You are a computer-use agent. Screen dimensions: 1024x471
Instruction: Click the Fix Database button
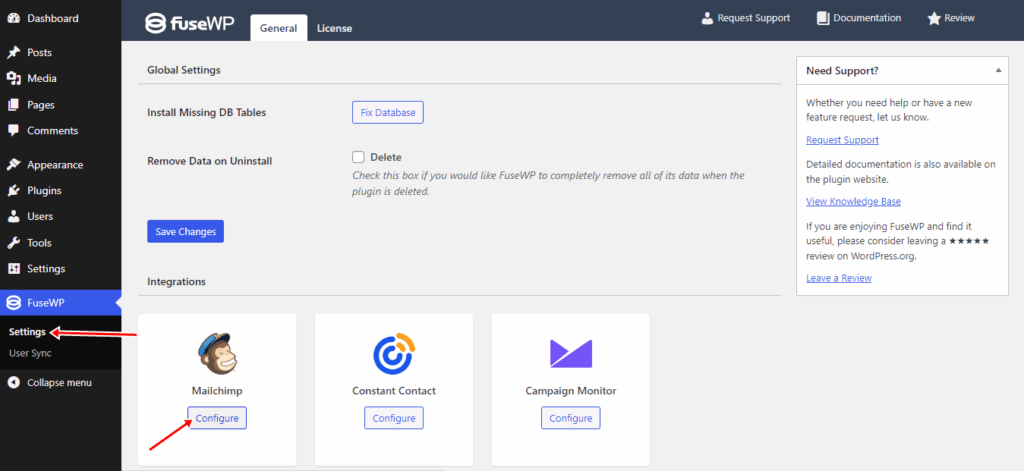click(x=388, y=112)
